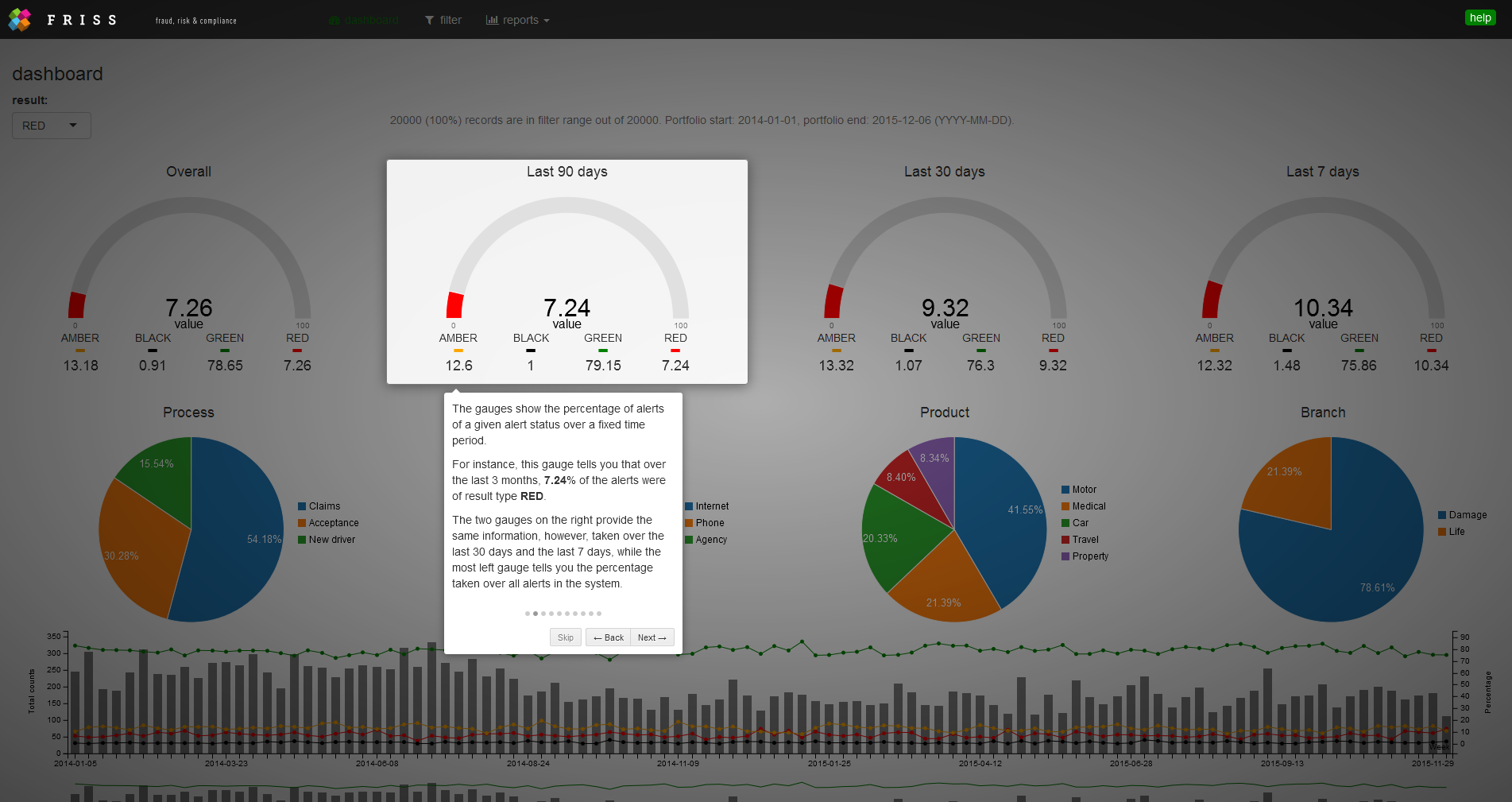This screenshot has height=802, width=1512.
Task: Open the result RED dropdown
Action: pos(51,126)
